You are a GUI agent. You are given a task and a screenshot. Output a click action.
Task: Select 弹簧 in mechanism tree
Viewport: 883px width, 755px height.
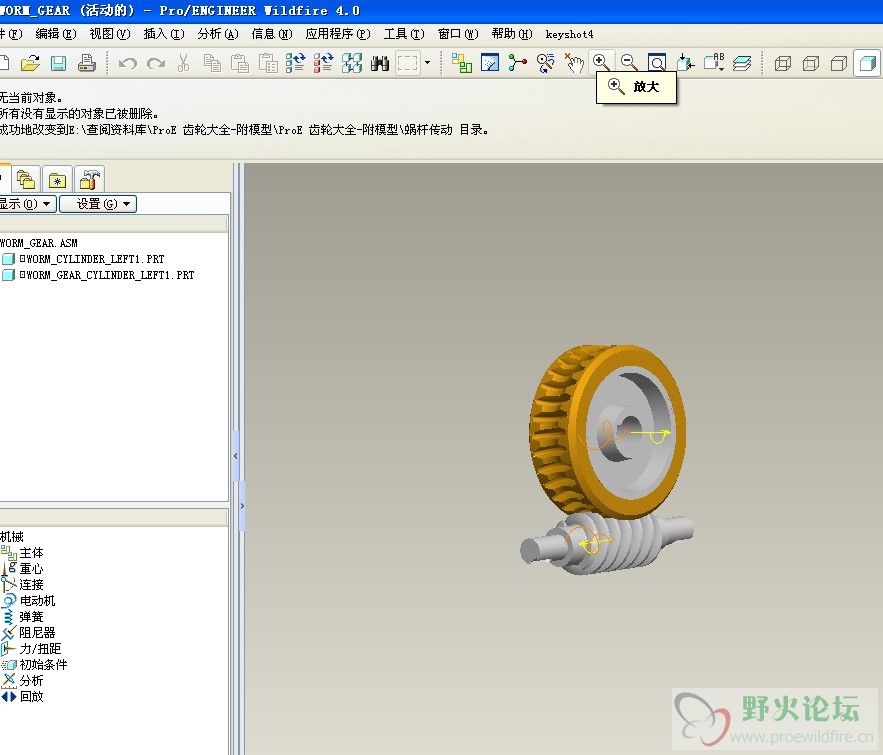pyautogui.click(x=31, y=616)
